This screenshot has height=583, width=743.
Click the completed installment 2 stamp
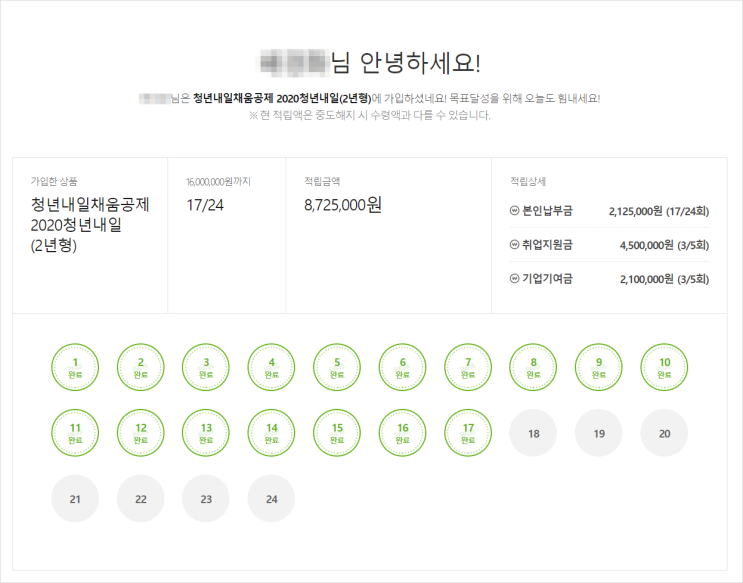click(141, 367)
